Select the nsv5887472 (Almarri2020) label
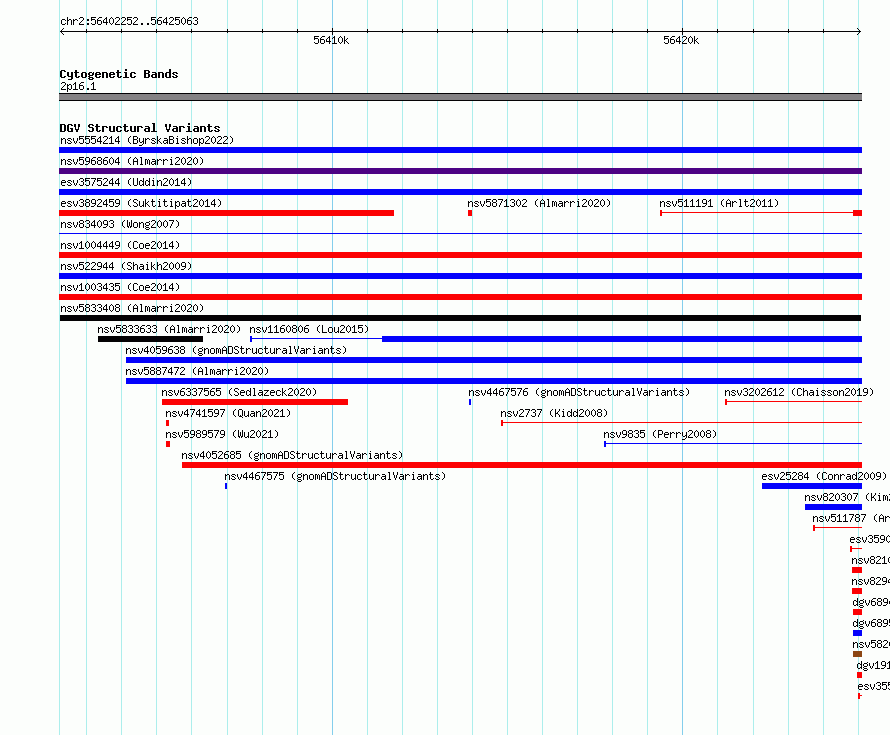The height and width of the screenshot is (735, 890). tap(197, 371)
